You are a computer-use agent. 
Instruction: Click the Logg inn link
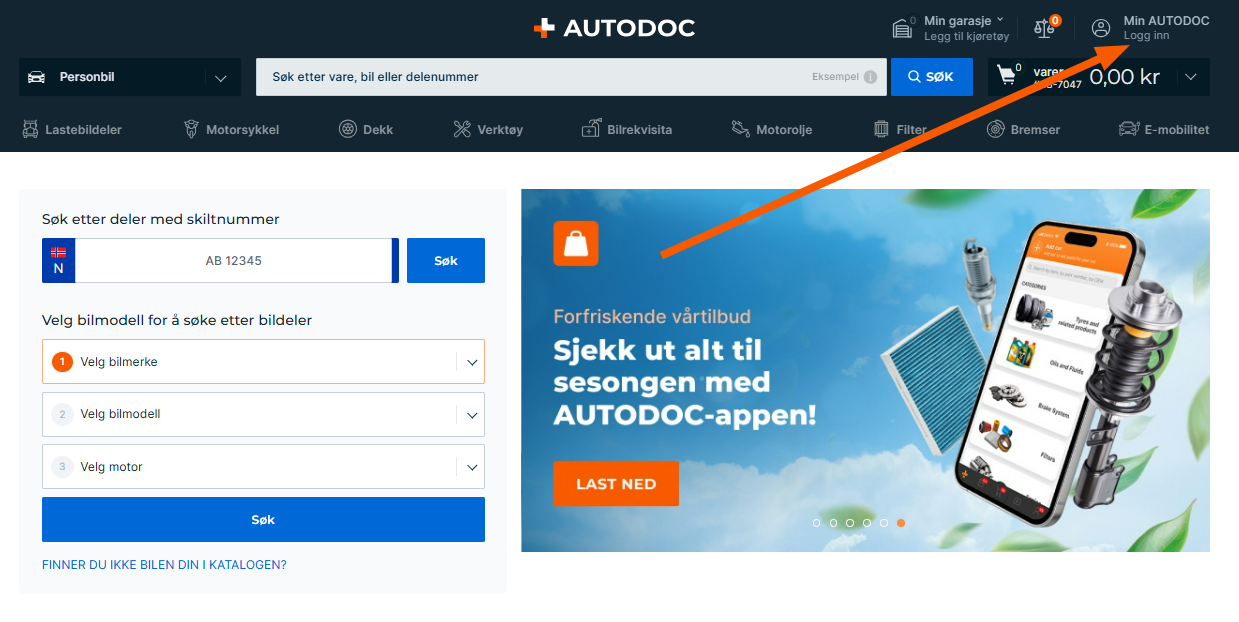tap(1146, 36)
